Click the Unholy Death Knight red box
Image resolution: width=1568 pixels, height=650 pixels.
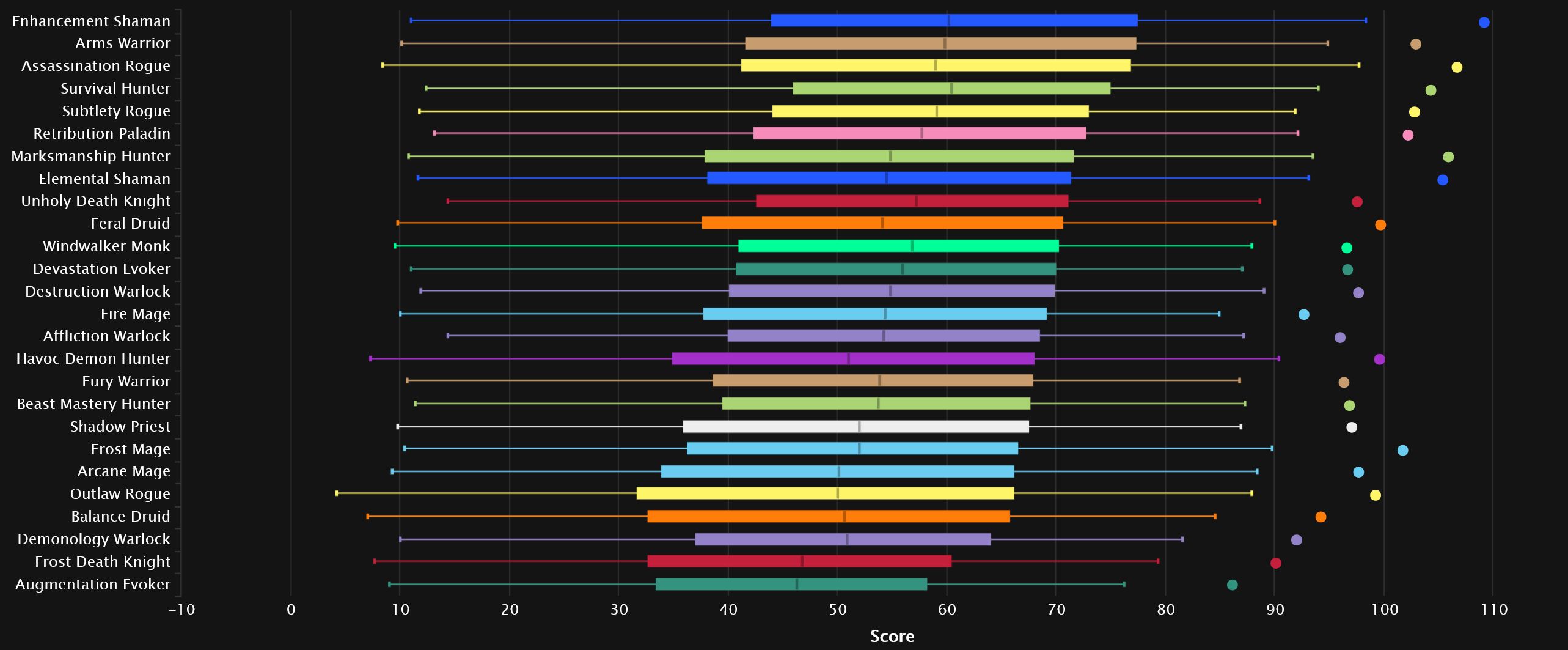(912, 201)
